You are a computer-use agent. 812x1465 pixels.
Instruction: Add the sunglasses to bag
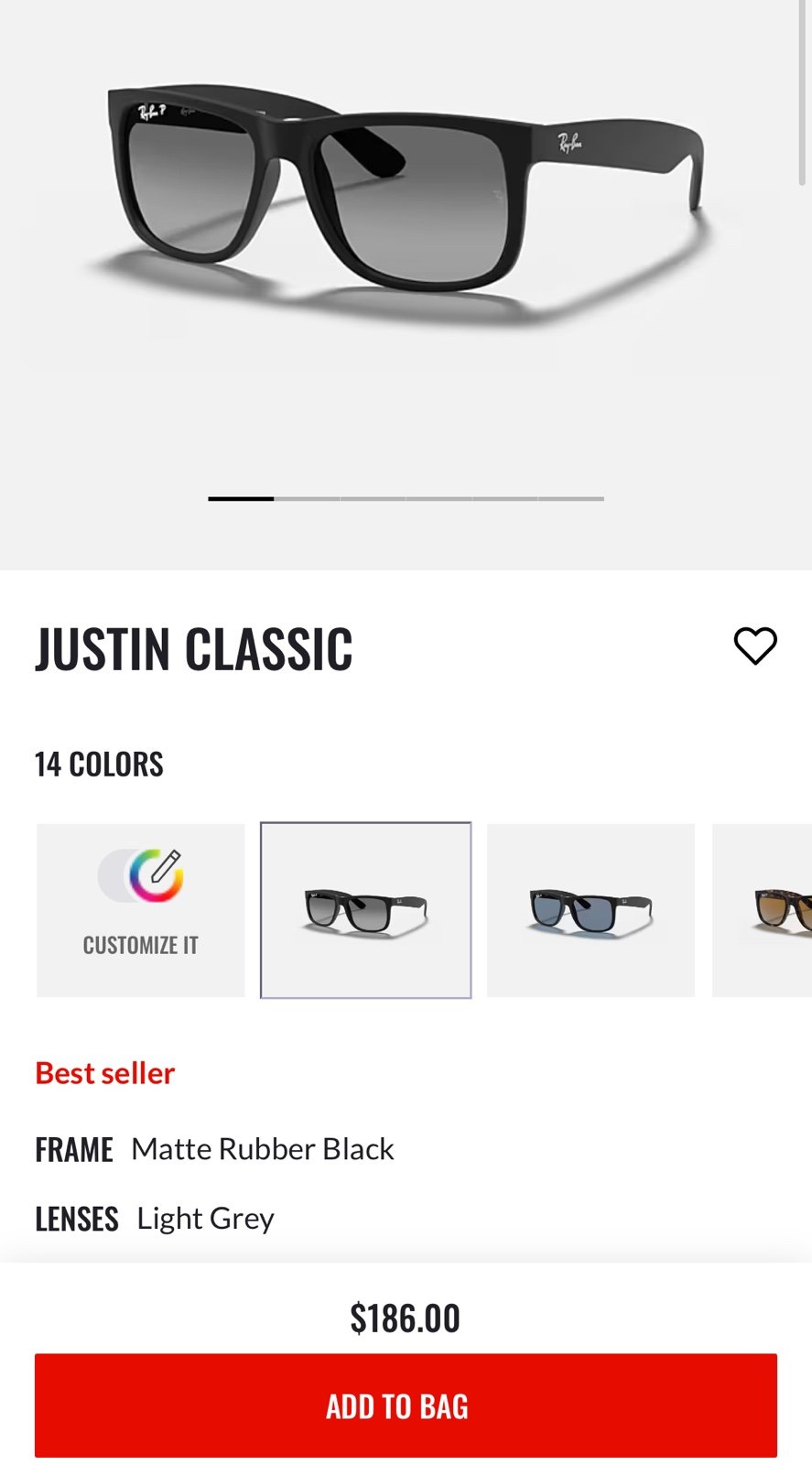tap(406, 1405)
